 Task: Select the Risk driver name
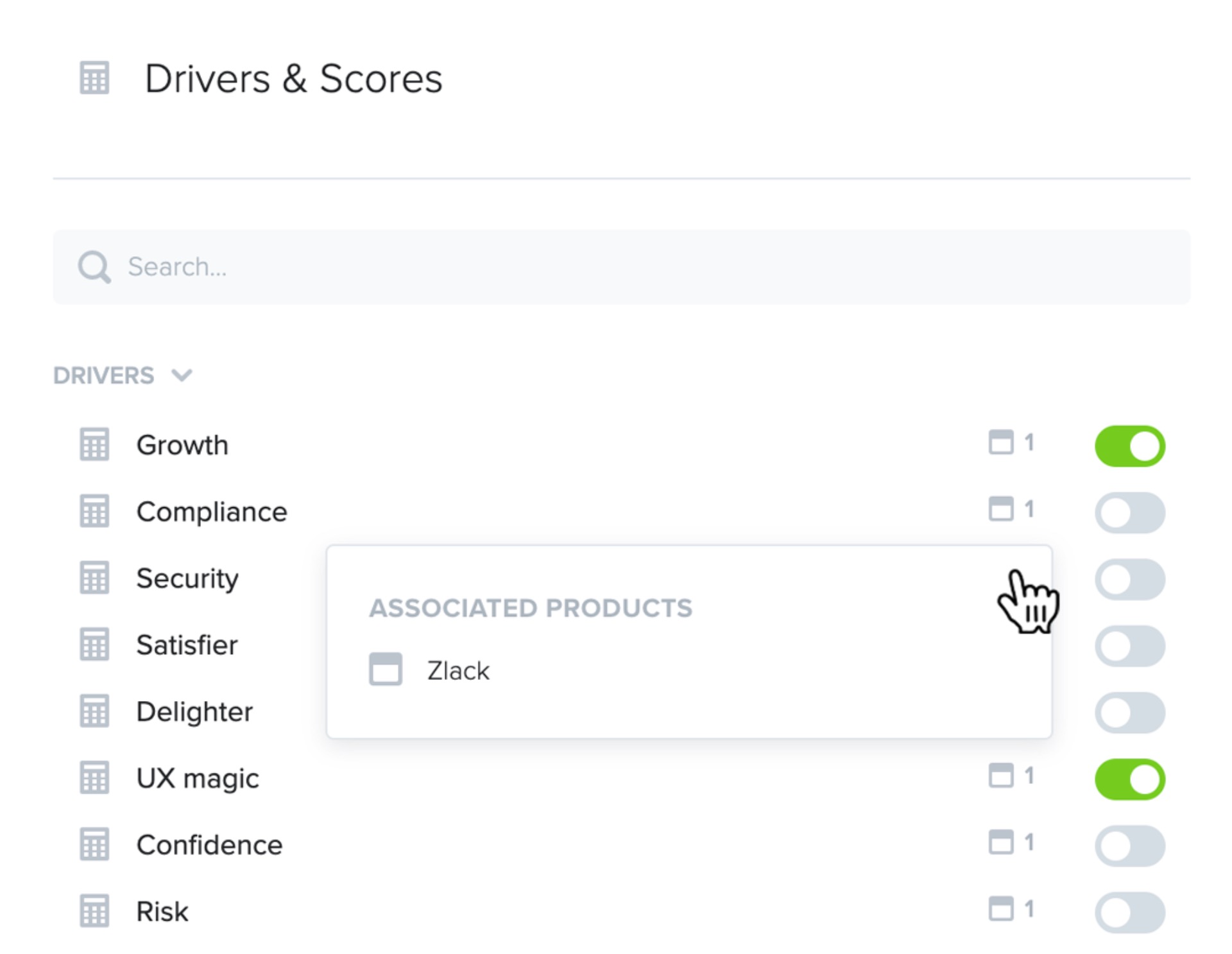(x=162, y=912)
